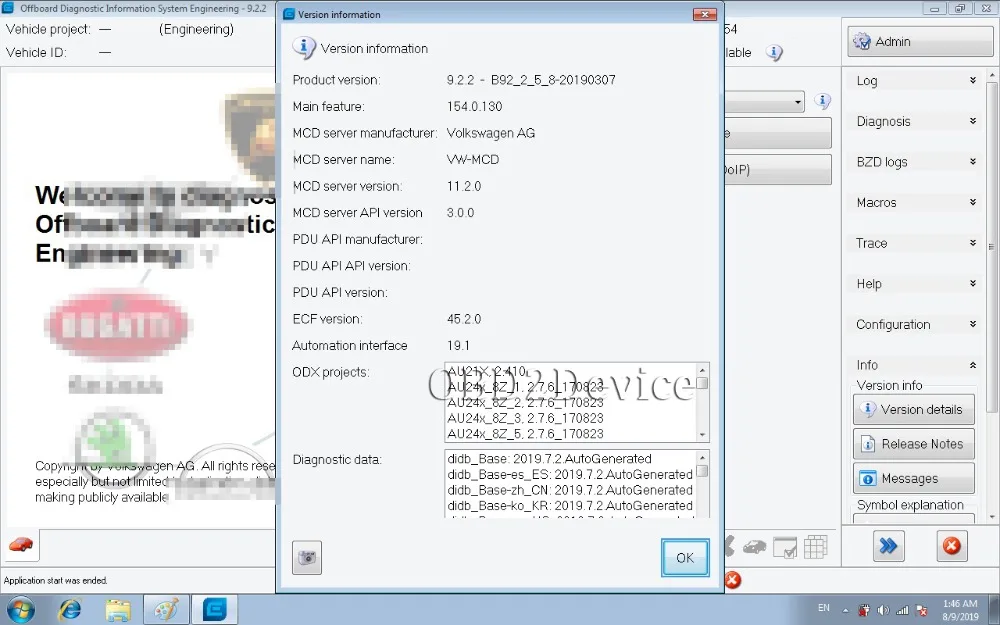Expand the Macros panel
Screen dimensions: 1000x625
[914, 202]
